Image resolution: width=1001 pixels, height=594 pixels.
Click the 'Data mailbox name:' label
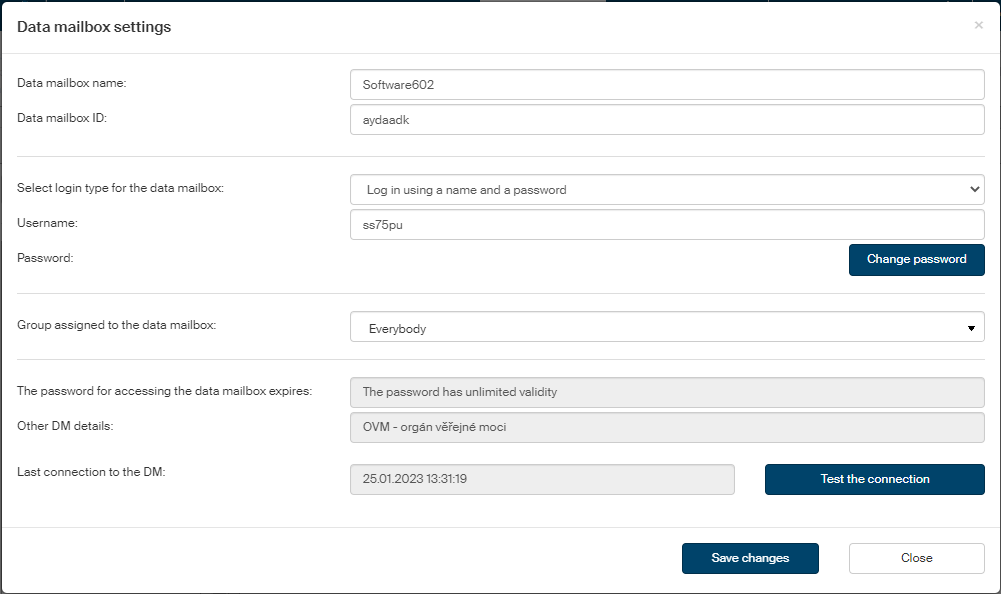point(78,83)
